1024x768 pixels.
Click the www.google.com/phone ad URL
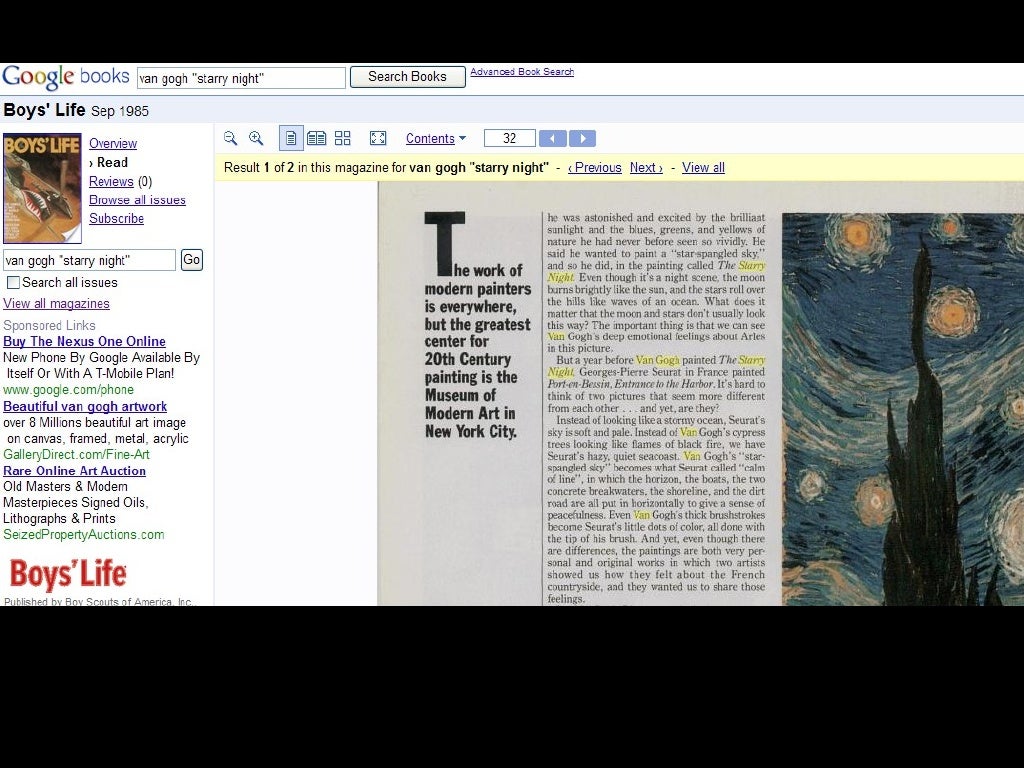coord(69,390)
